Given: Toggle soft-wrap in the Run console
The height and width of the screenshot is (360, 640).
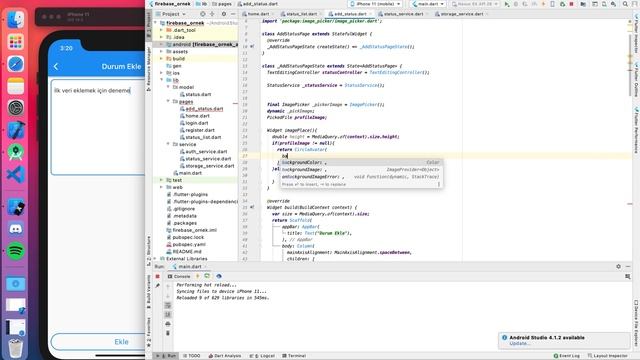Looking at the screenshot, I should (x=168, y=306).
